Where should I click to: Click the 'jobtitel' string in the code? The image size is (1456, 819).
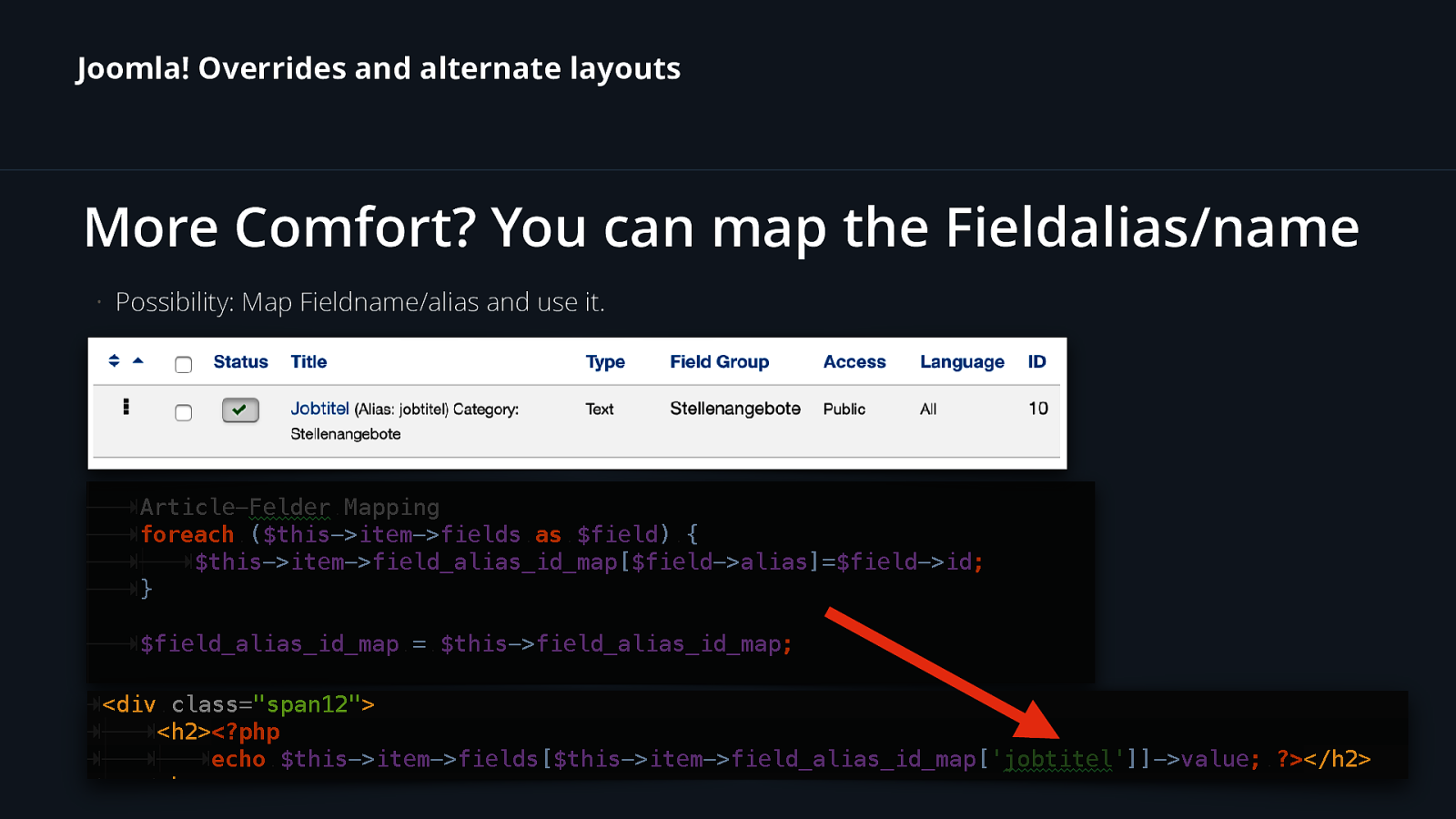pos(1058,759)
